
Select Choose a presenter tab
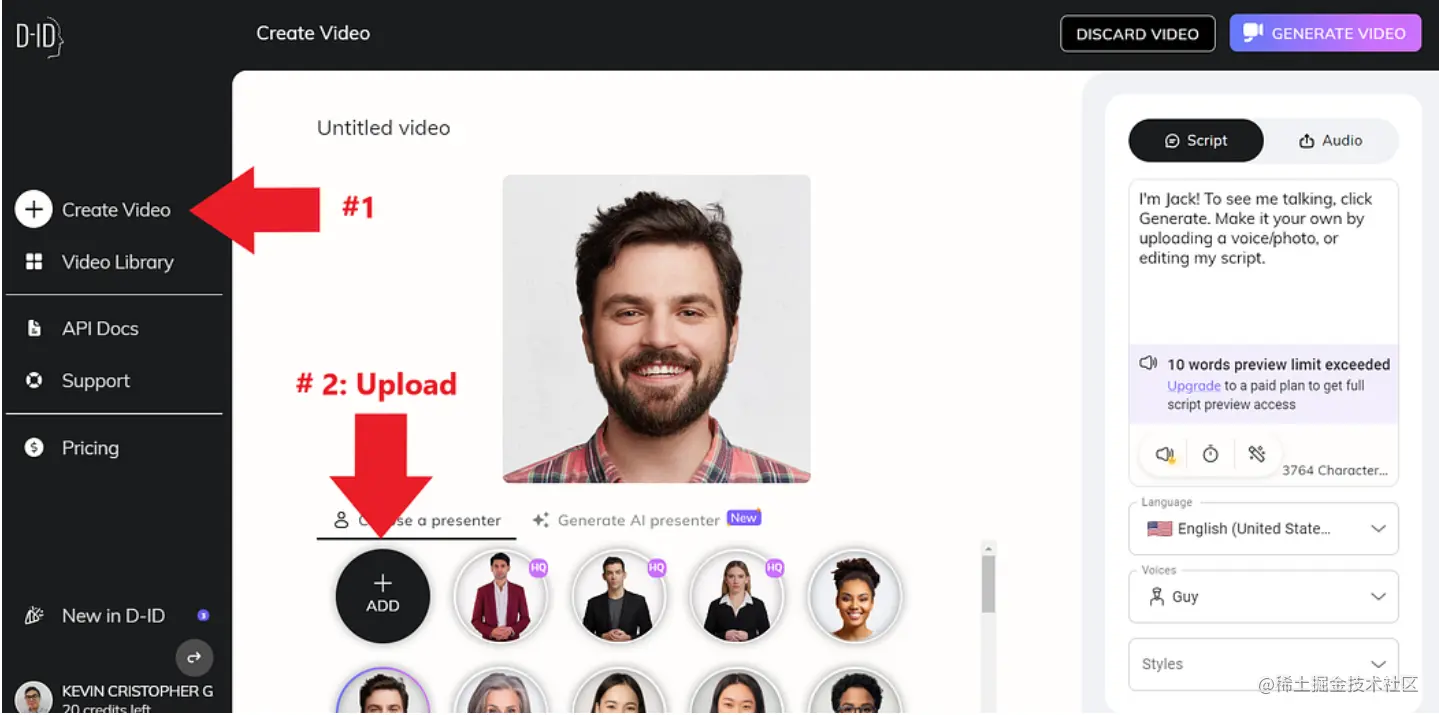(417, 520)
